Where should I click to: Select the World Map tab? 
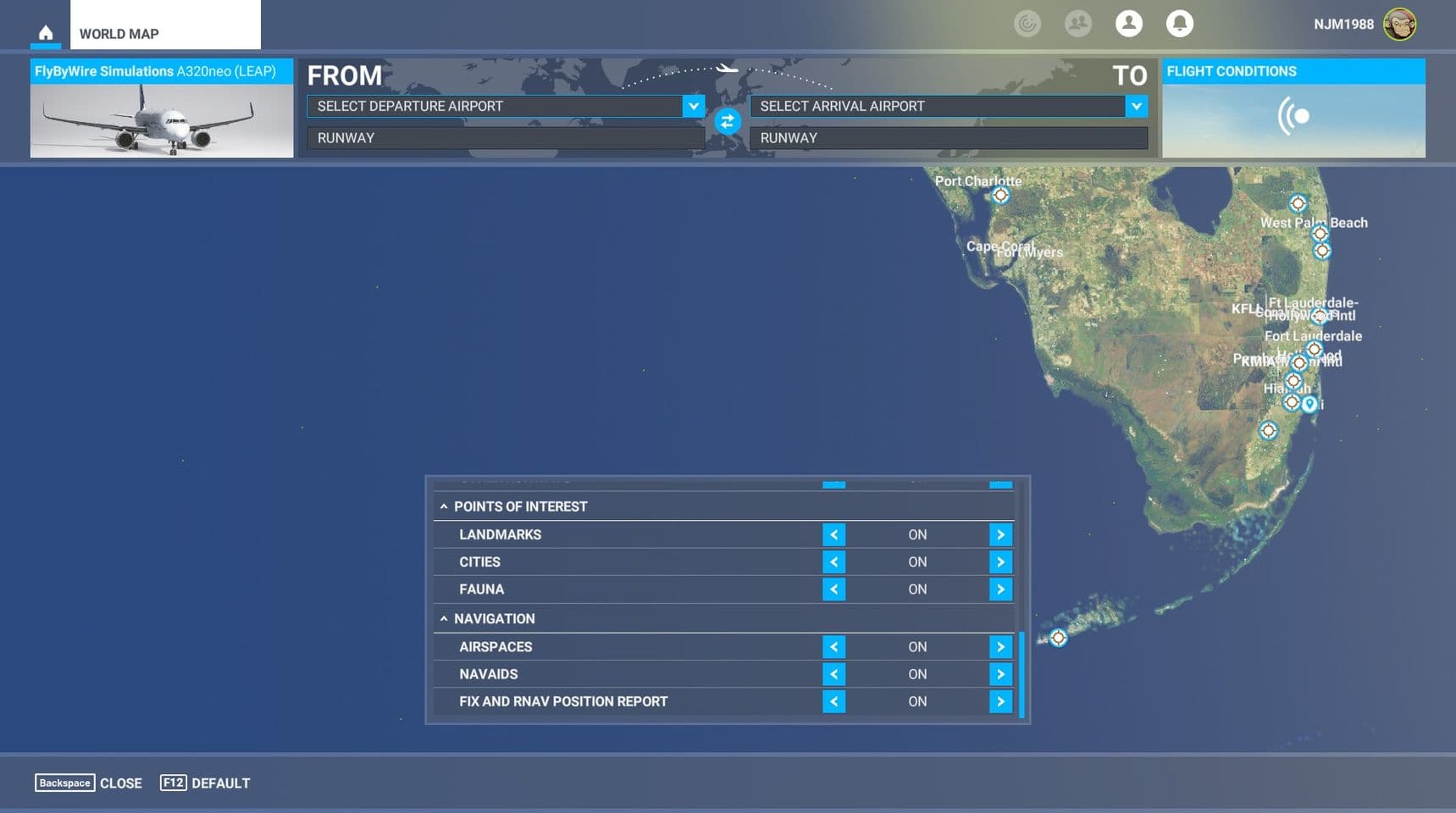tap(118, 34)
